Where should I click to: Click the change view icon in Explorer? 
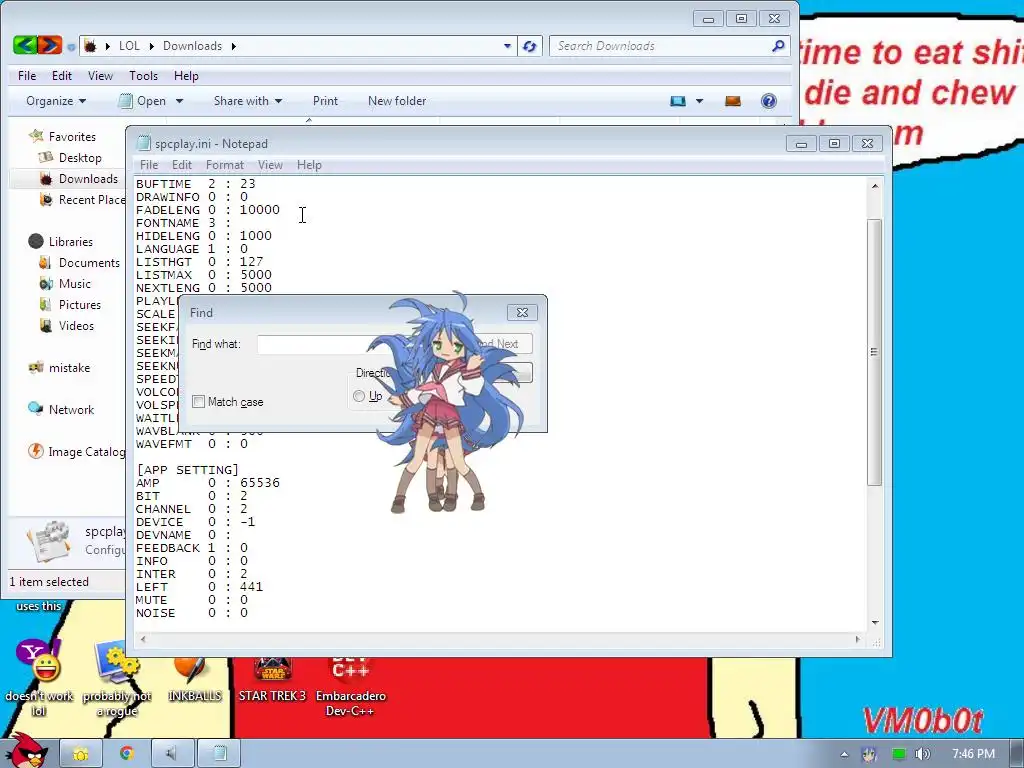point(678,101)
